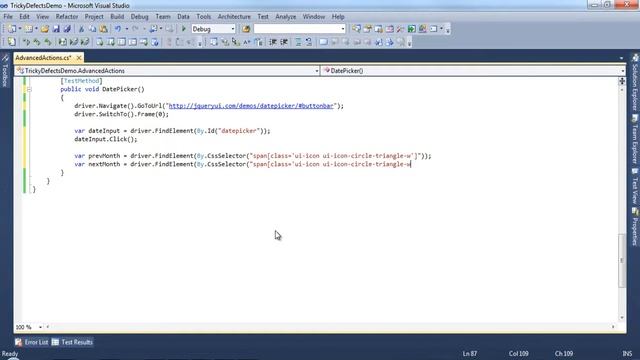
Task: Click the Find in Files icon
Action: [246, 29]
